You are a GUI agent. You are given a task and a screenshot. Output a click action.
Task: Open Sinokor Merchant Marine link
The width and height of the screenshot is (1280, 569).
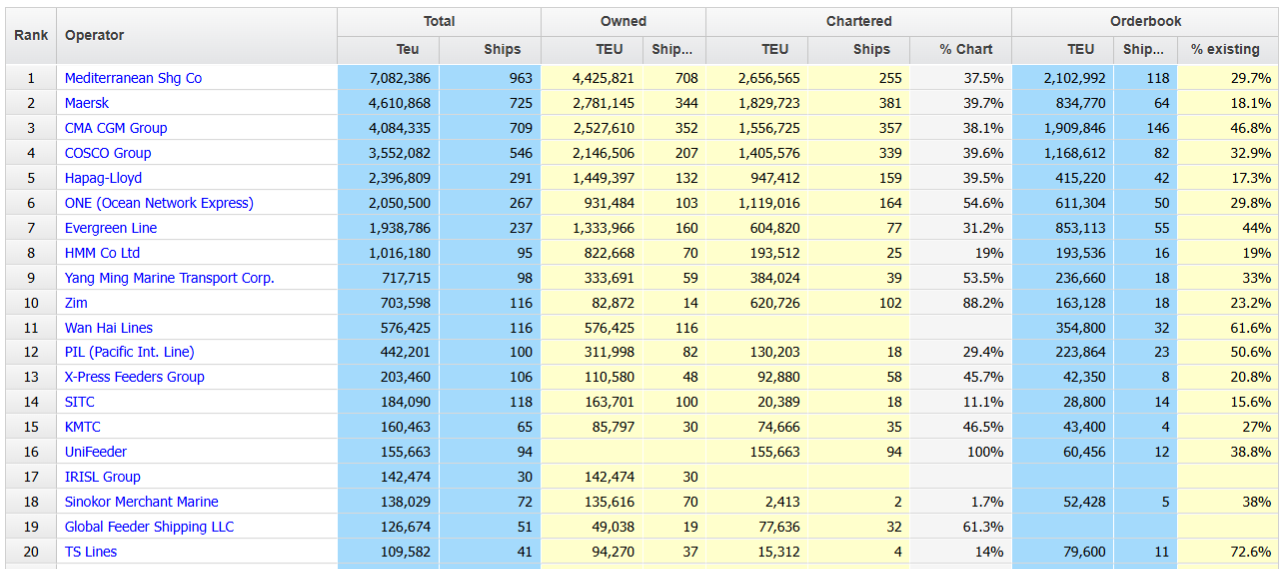click(141, 502)
